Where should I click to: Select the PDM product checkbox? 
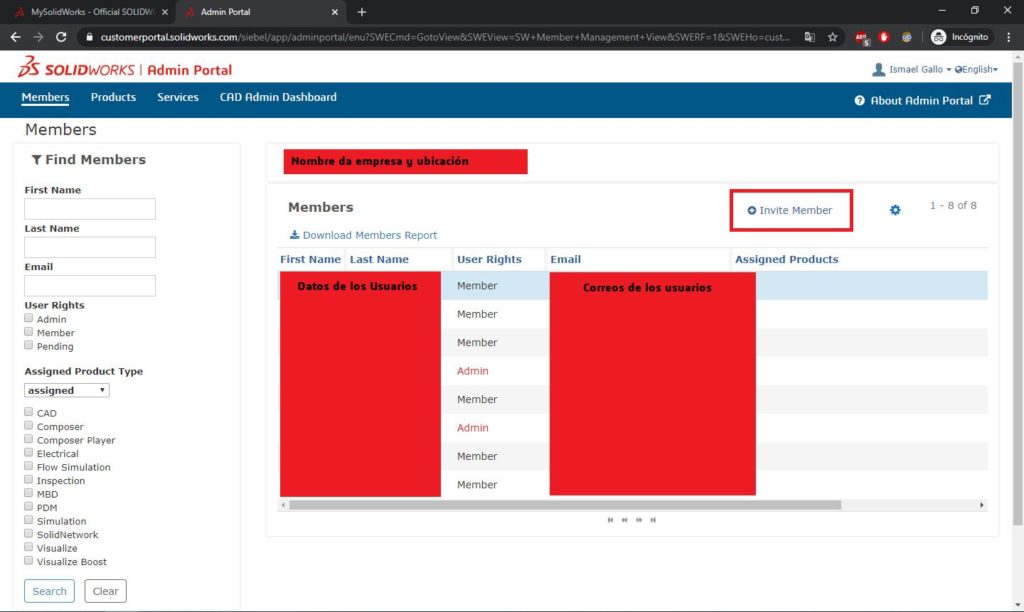(28, 507)
